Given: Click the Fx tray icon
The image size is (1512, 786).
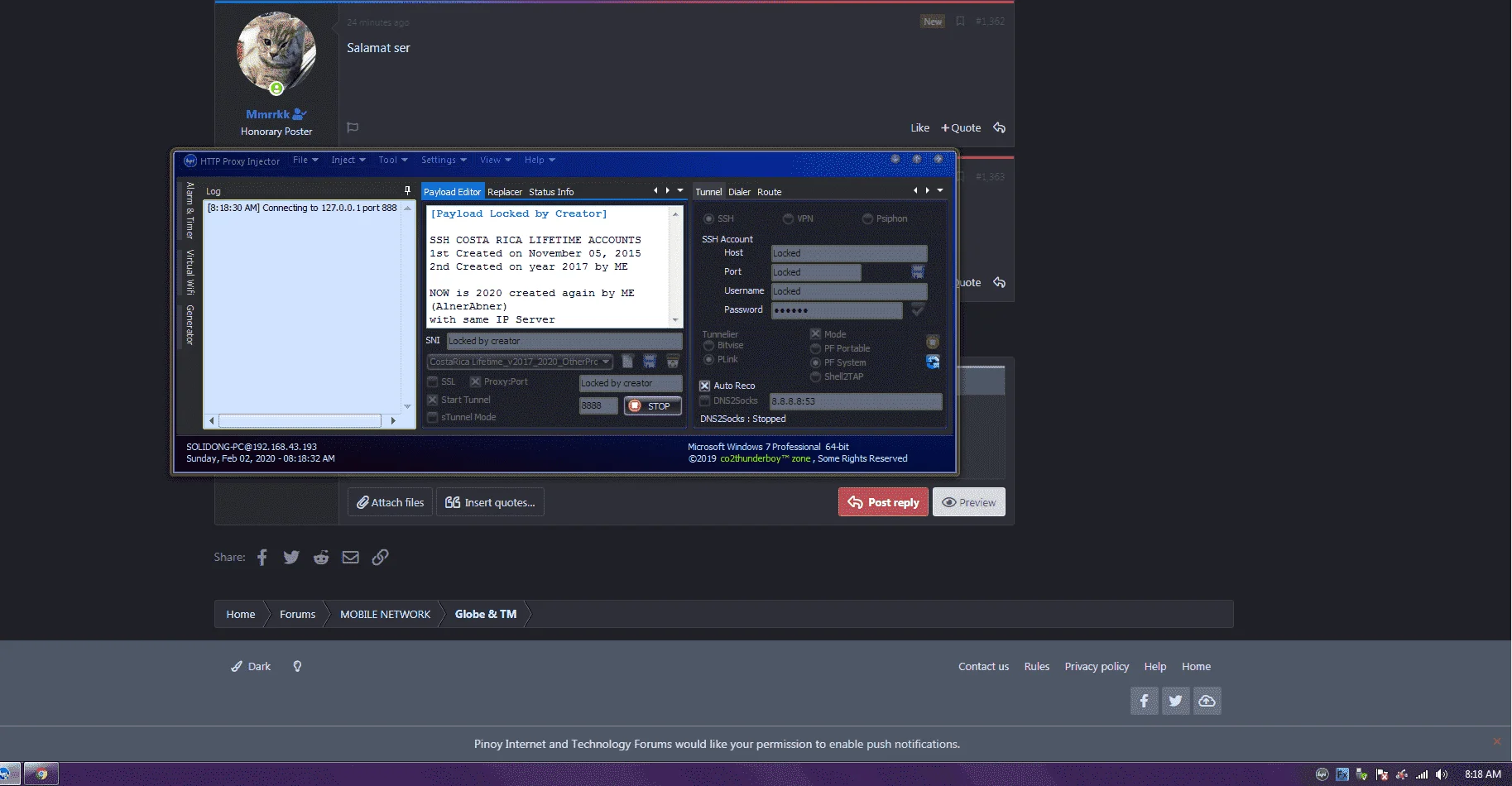Looking at the screenshot, I should coord(1342,774).
